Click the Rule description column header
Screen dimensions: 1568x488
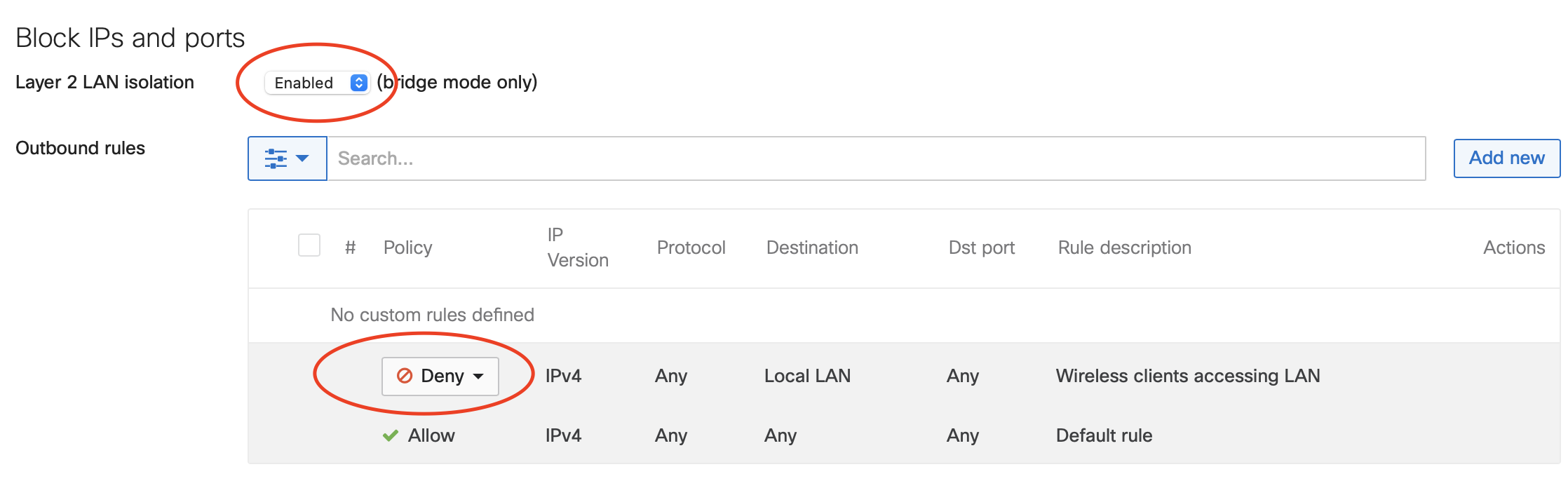tap(1123, 247)
